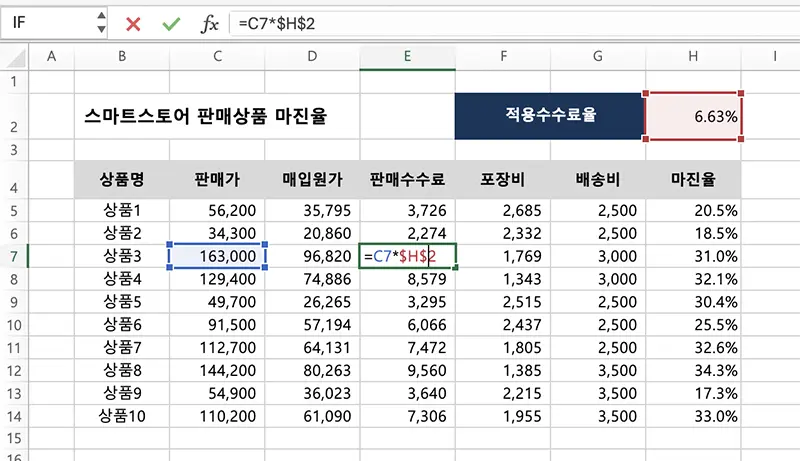
Task: Confirm the formula with green checkmark
Action: (x=171, y=23)
